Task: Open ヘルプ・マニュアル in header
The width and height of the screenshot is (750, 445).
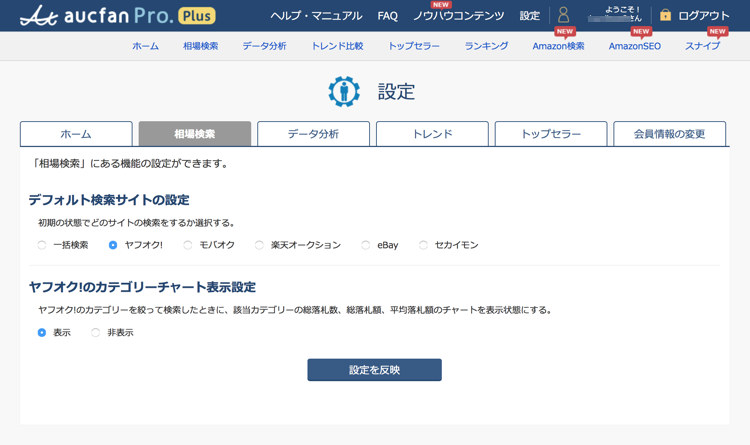Action: 316,16
